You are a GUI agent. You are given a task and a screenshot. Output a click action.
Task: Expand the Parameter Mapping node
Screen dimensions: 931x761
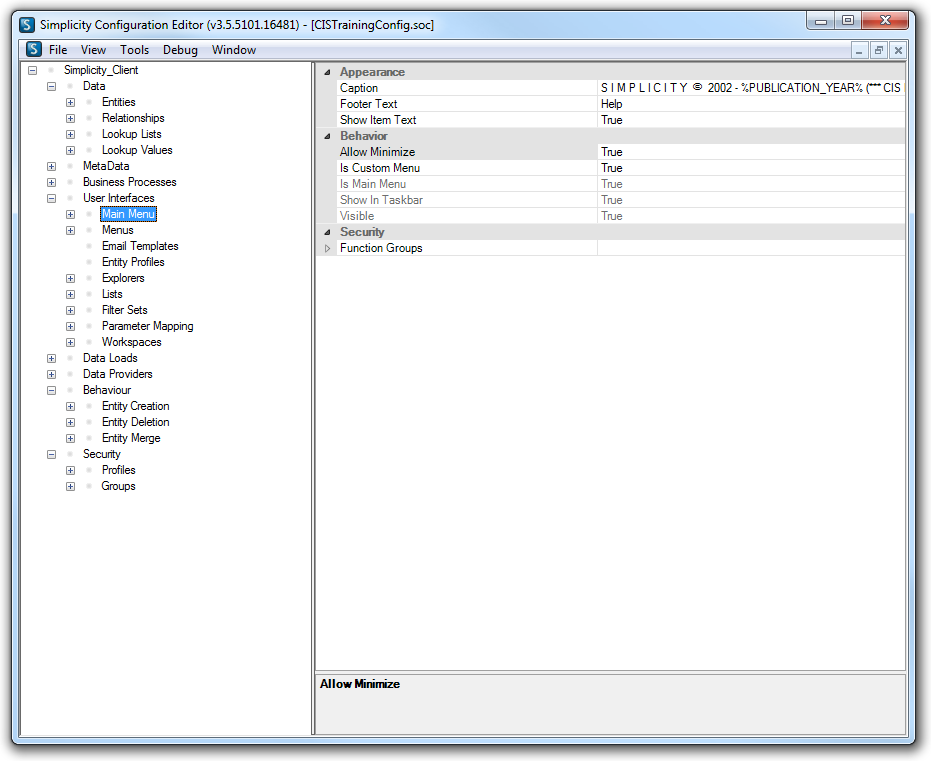coord(71,326)
